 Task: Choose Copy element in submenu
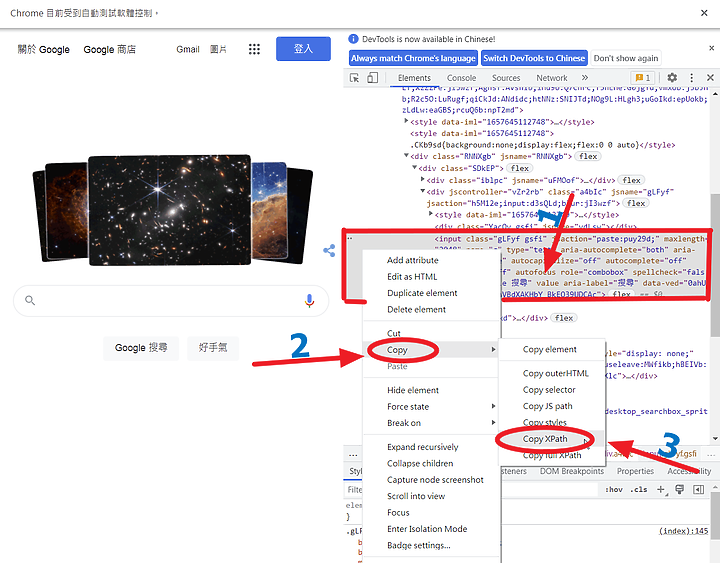point(552,349)
